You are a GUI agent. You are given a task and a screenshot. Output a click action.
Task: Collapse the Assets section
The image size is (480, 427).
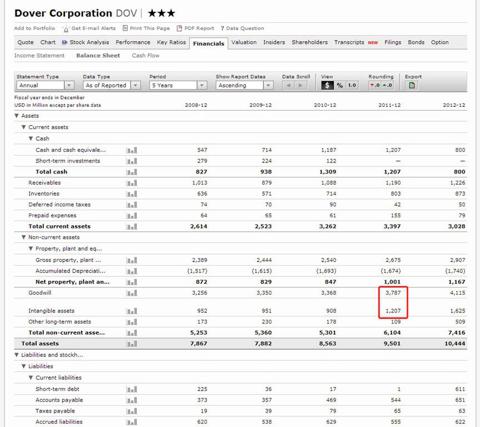point(17,116)
